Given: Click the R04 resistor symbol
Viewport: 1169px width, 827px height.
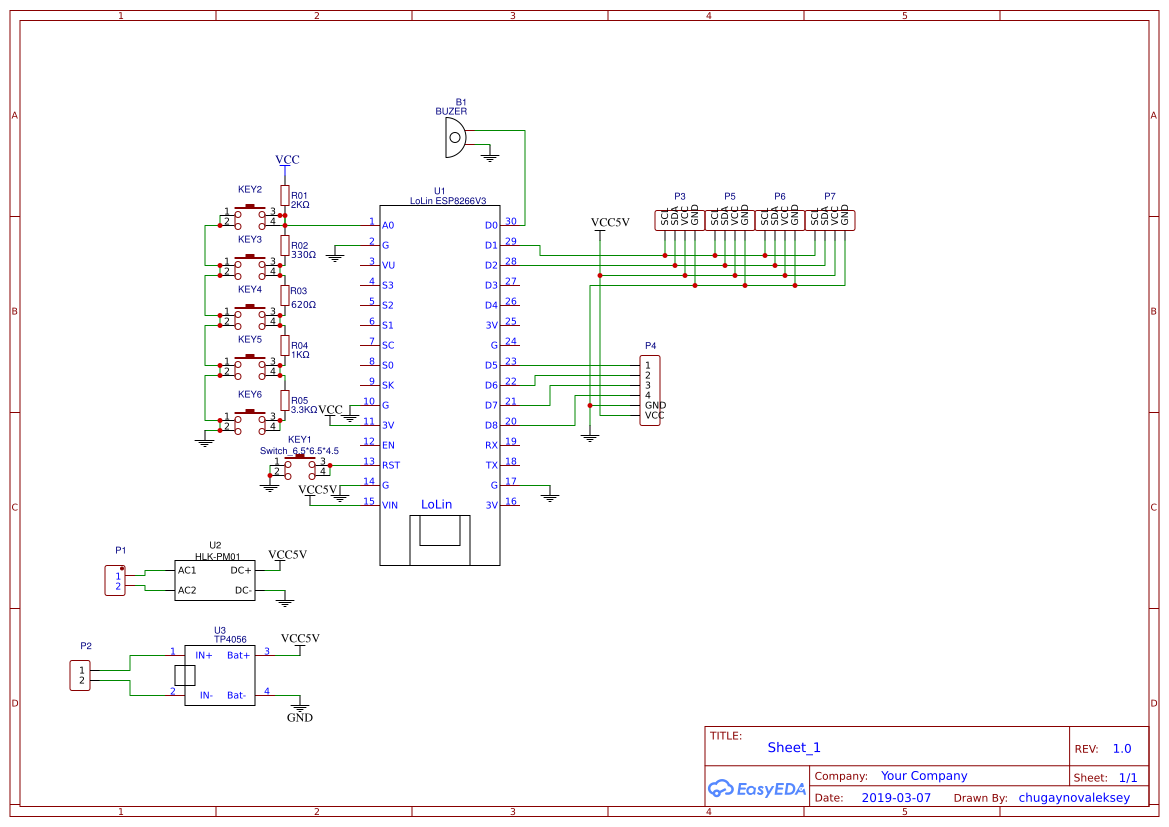Looking at the screenshot, I should click(285, 345).
